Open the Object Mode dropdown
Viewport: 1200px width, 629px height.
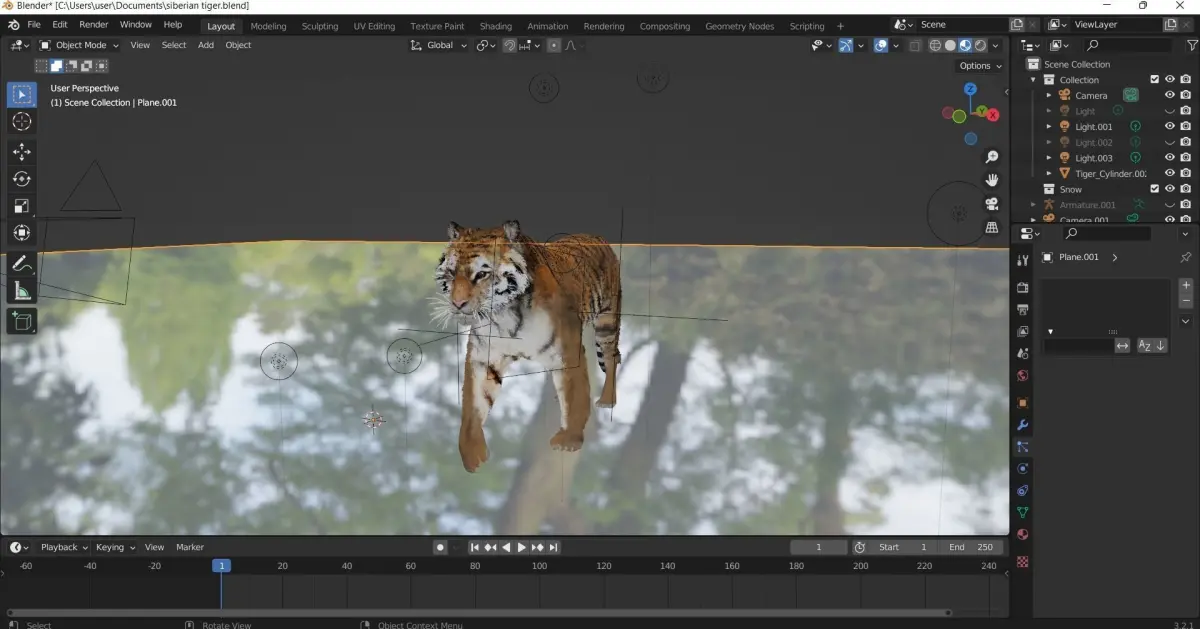tap(79, 45)
